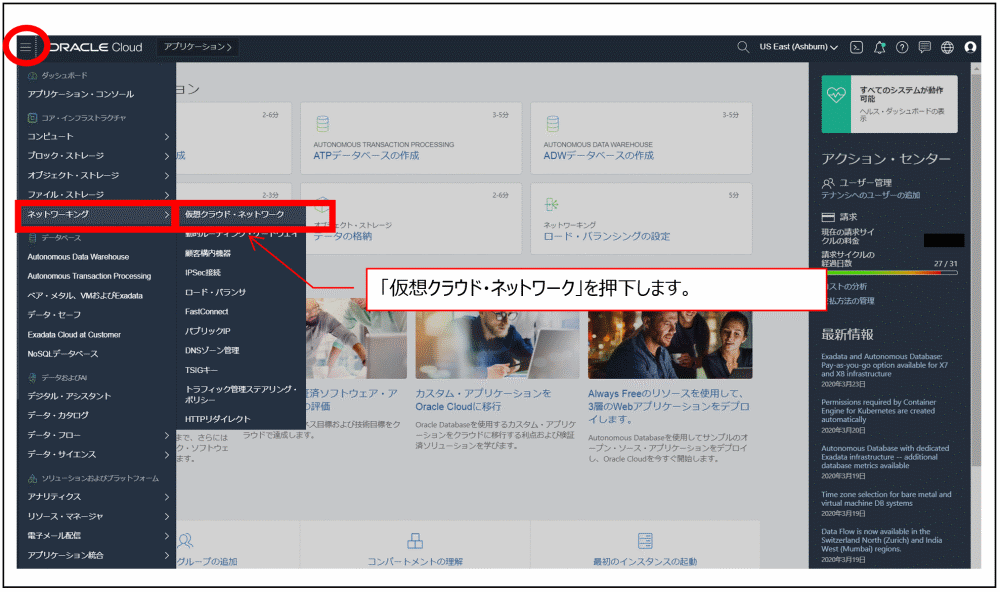Click the ATP database icon

[323, 123]
